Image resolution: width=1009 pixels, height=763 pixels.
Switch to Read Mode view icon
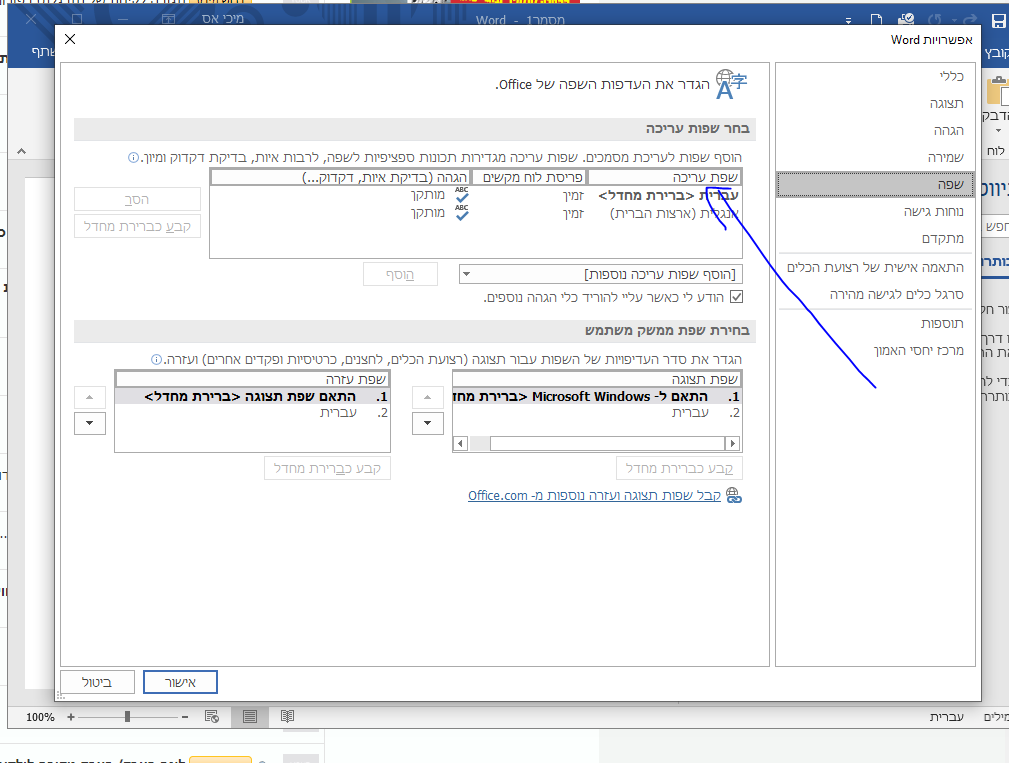[x=288, y=717]
